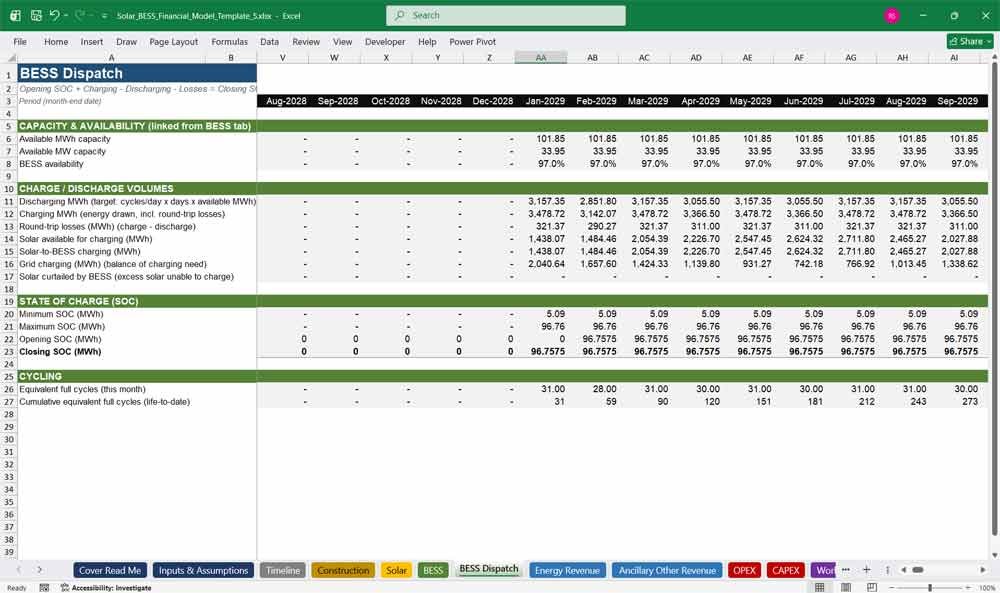Click cumulative cycles value 273
1000x593 pixels.
[969, 402]
